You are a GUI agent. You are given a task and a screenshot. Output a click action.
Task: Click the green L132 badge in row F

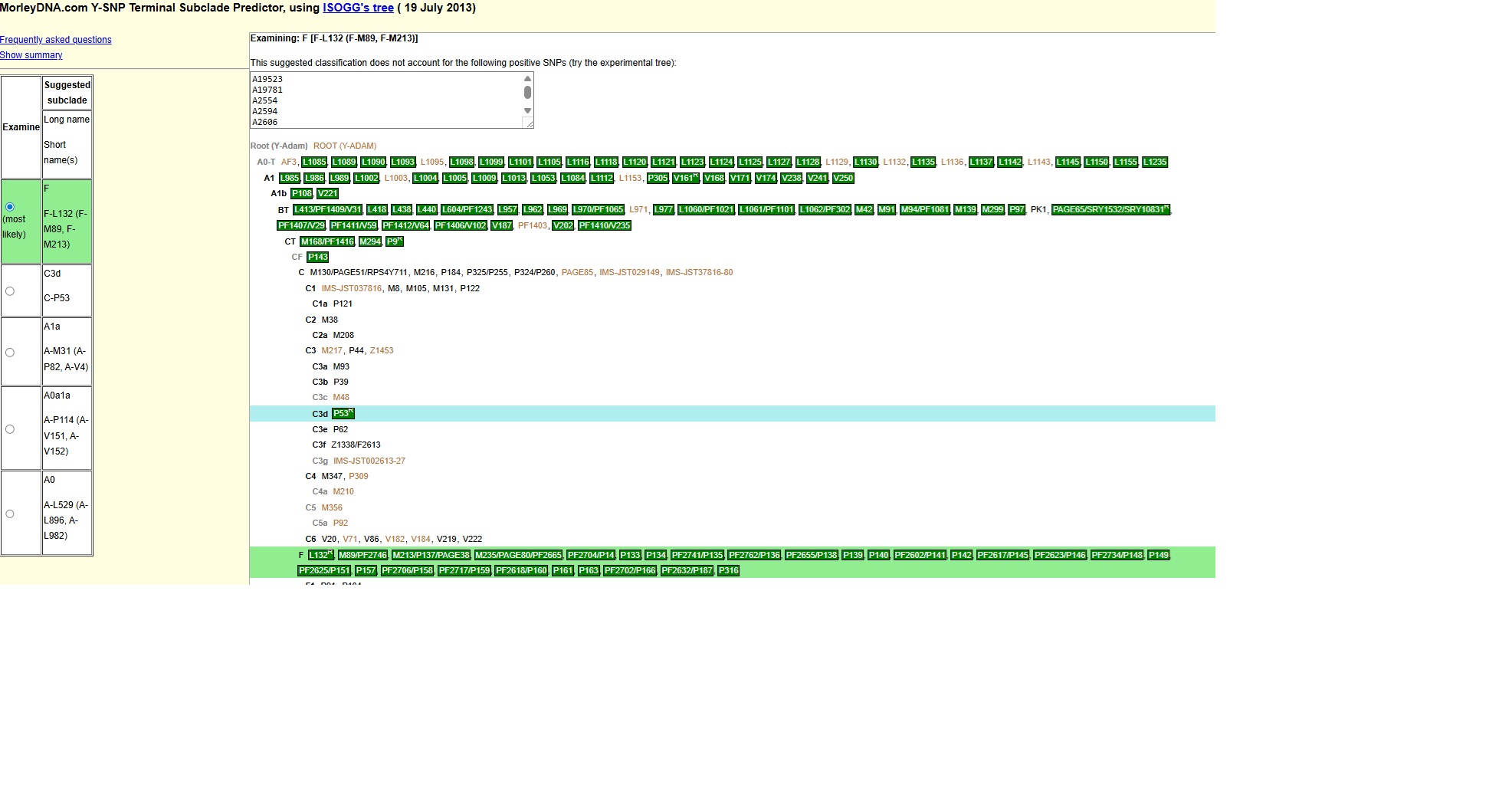(x=320, y=555)
